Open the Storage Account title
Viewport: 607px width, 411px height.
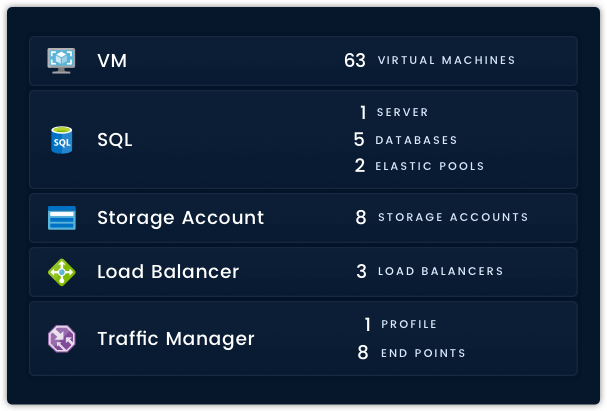[180, 218]
